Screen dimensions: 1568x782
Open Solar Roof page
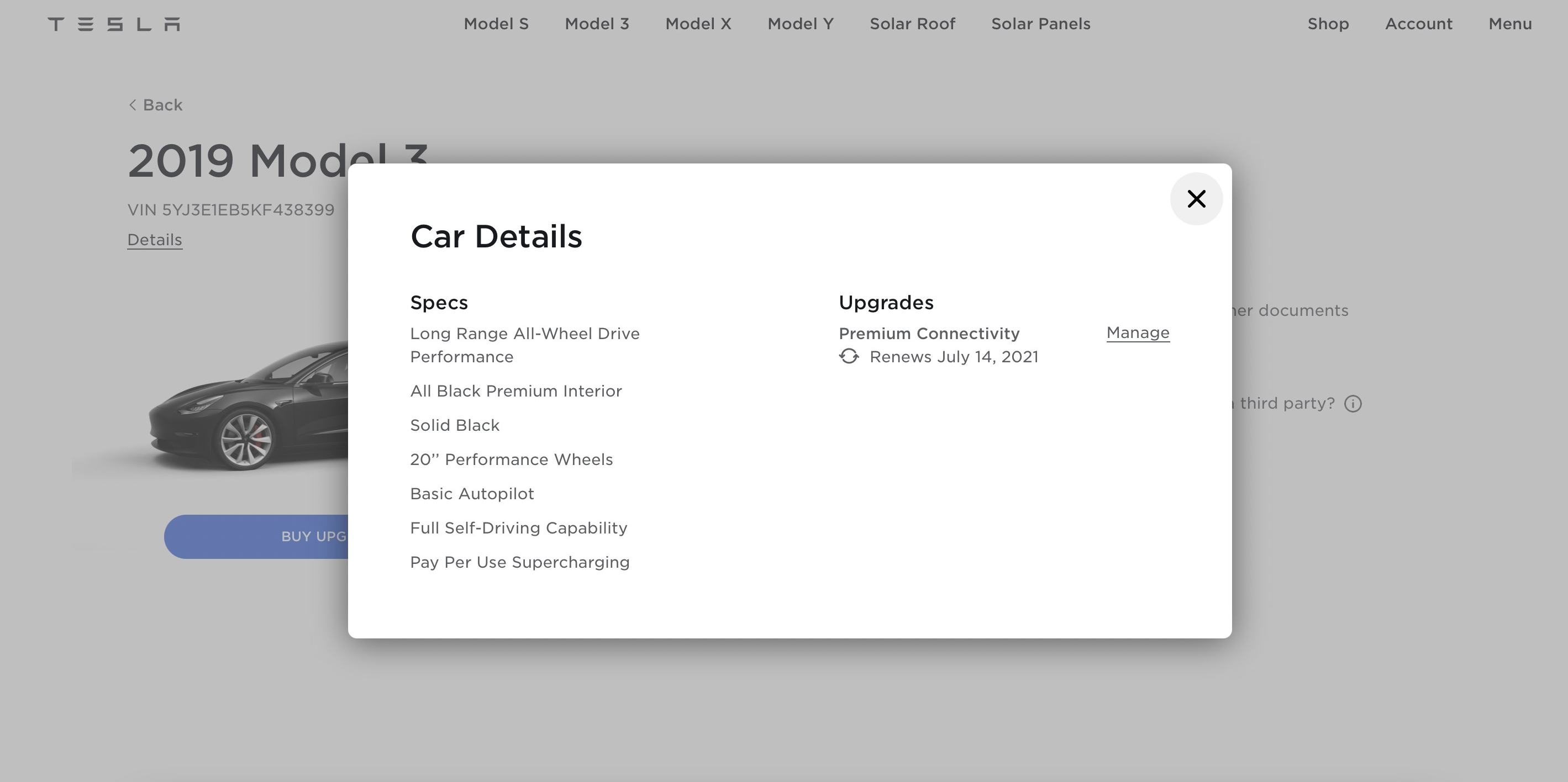(x=912, y=24)
